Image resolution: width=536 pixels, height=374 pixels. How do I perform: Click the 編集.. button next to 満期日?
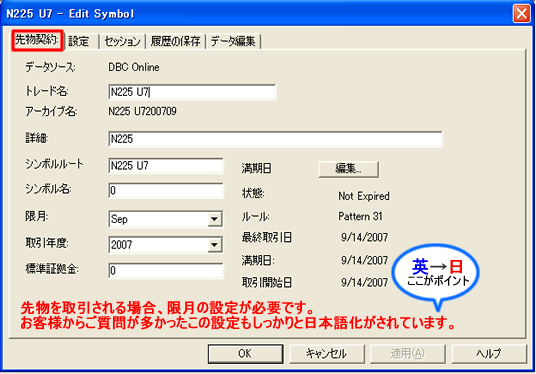(x=348, y=169)
